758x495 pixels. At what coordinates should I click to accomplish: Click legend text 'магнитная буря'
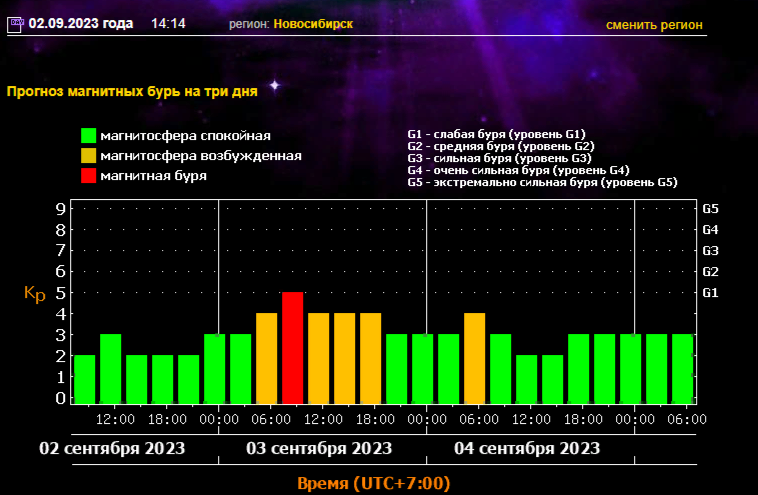pyautogui.click(x=154, y=175)
